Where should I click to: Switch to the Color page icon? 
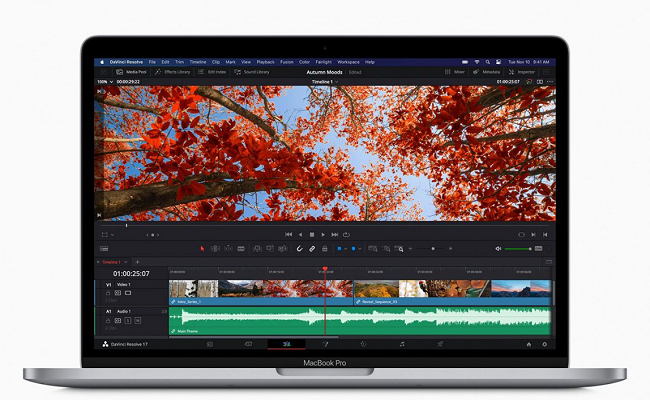[363, 344]
